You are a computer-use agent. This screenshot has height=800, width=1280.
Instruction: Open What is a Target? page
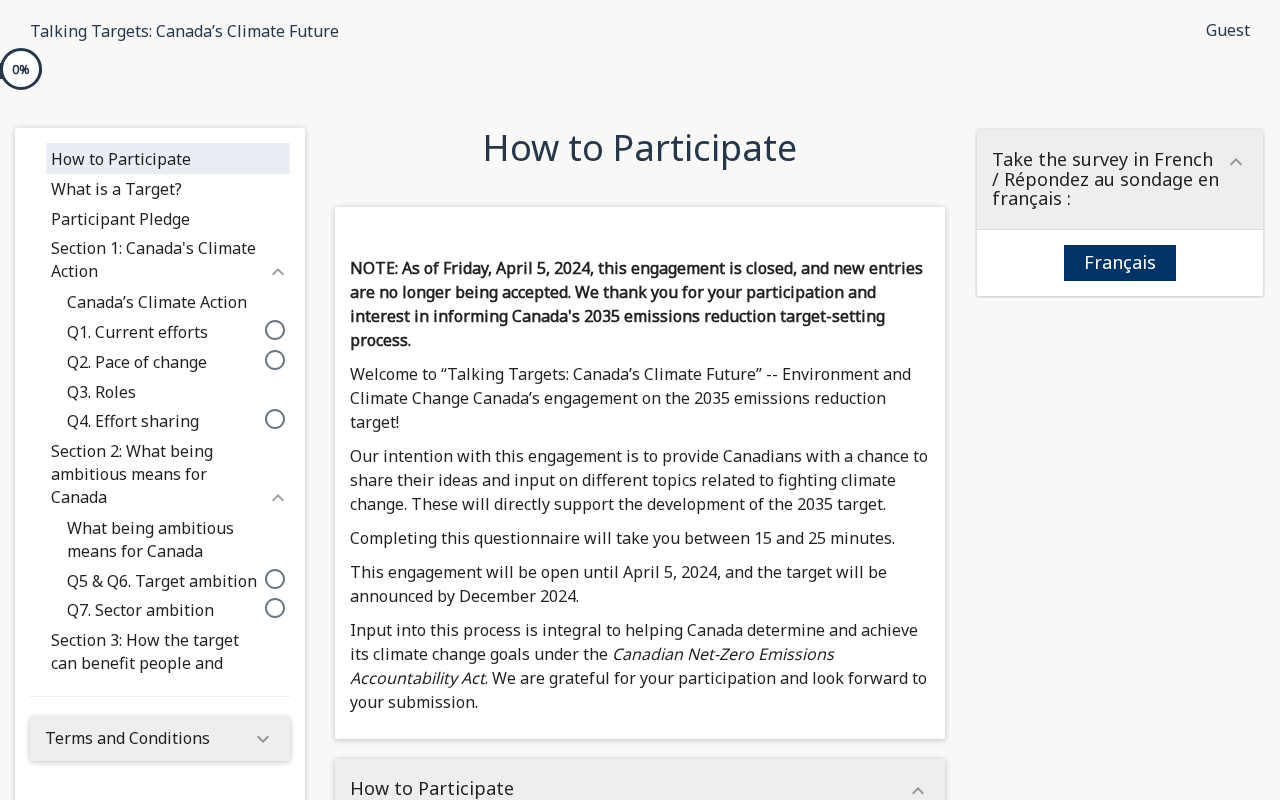click(116, 189)
